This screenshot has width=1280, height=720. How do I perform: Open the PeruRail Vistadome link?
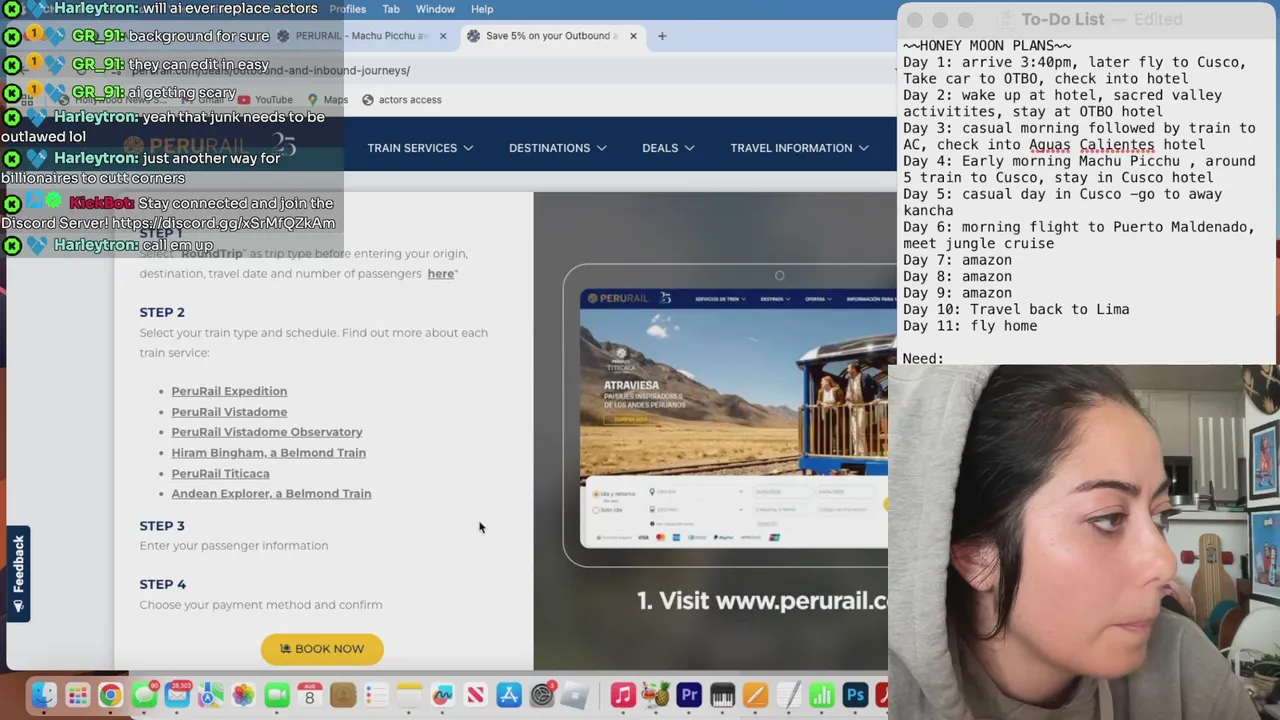point(229,412)
